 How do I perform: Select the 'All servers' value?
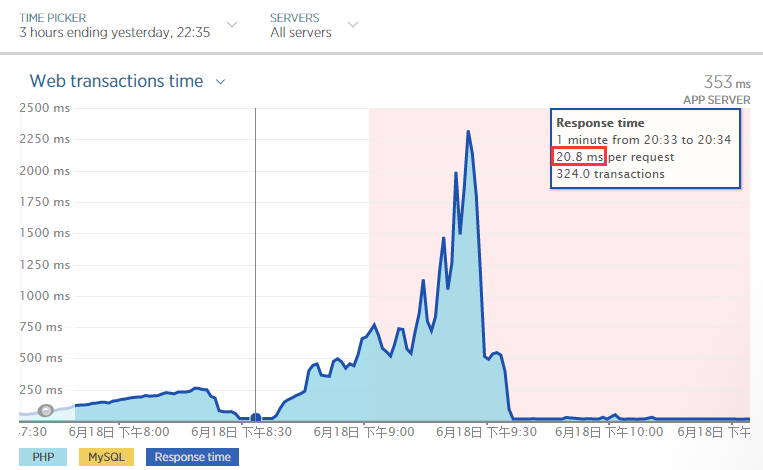[x=301, y=33]
